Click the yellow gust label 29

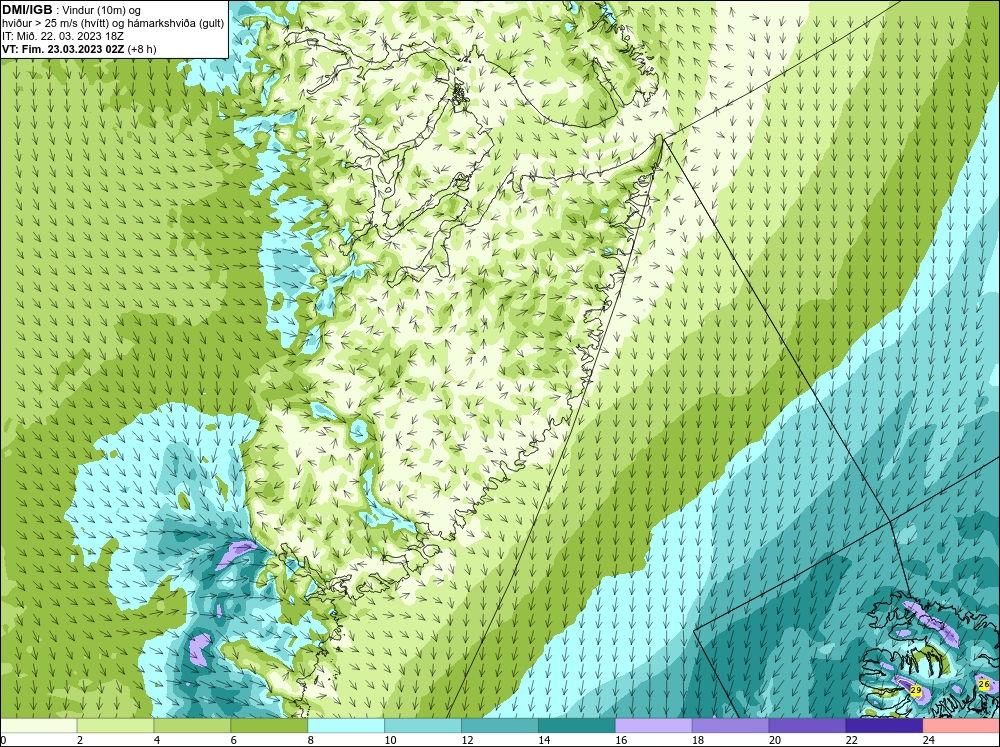(916, 691)
